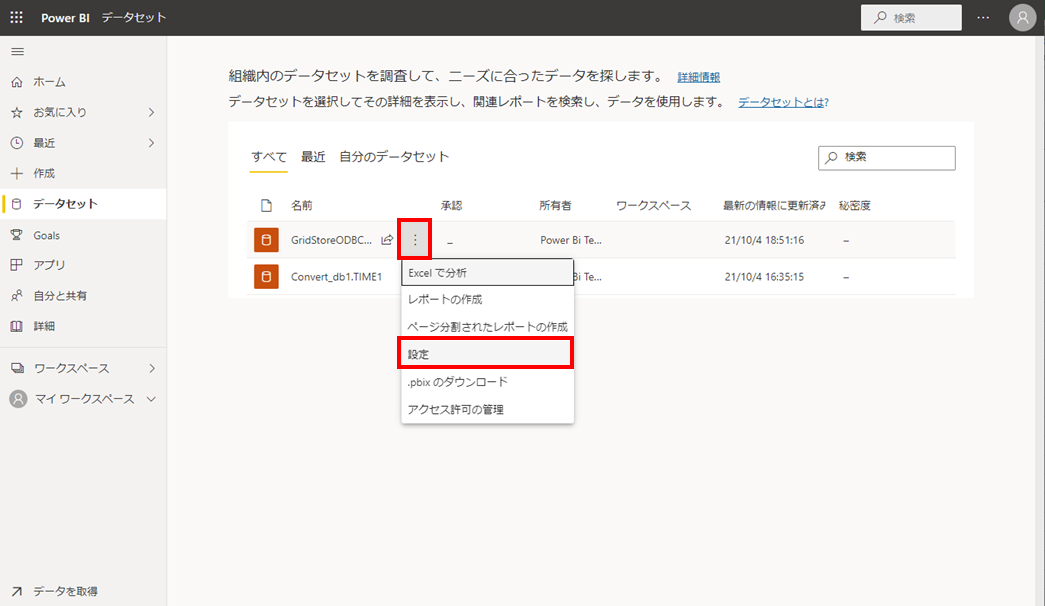
Task: Expand the お気に入り flyout chevron
Action: (151, 112)
